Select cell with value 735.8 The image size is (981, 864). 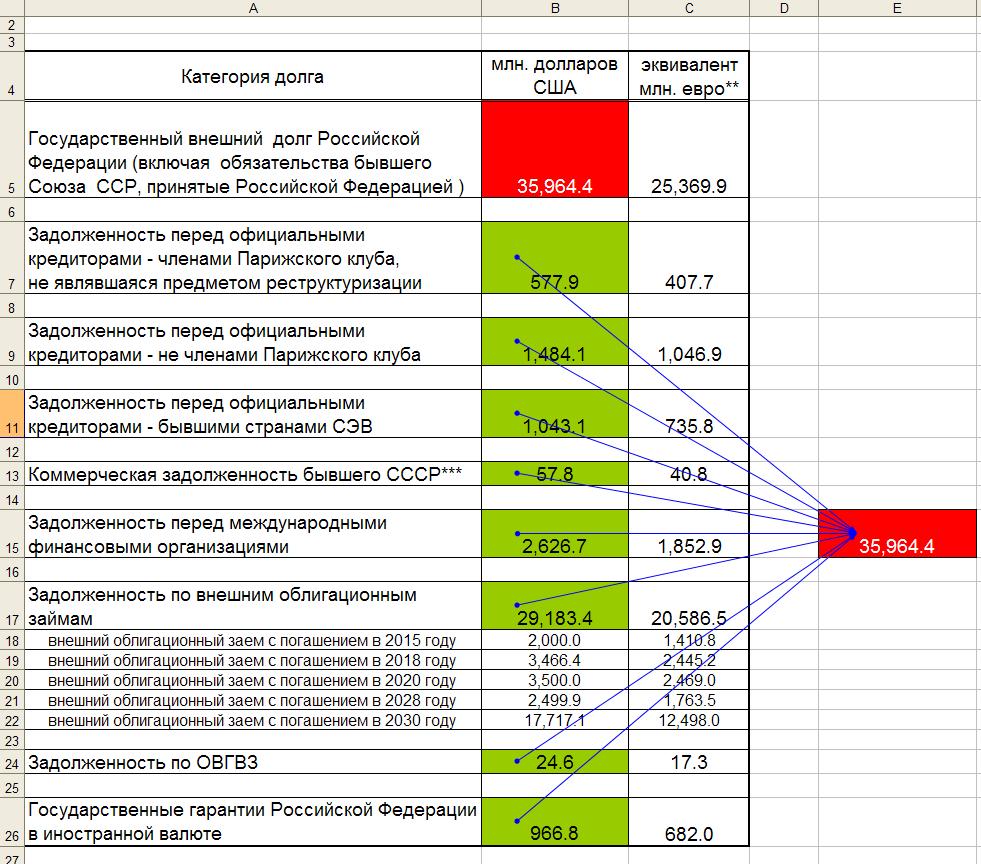click(x=689, y=414)
